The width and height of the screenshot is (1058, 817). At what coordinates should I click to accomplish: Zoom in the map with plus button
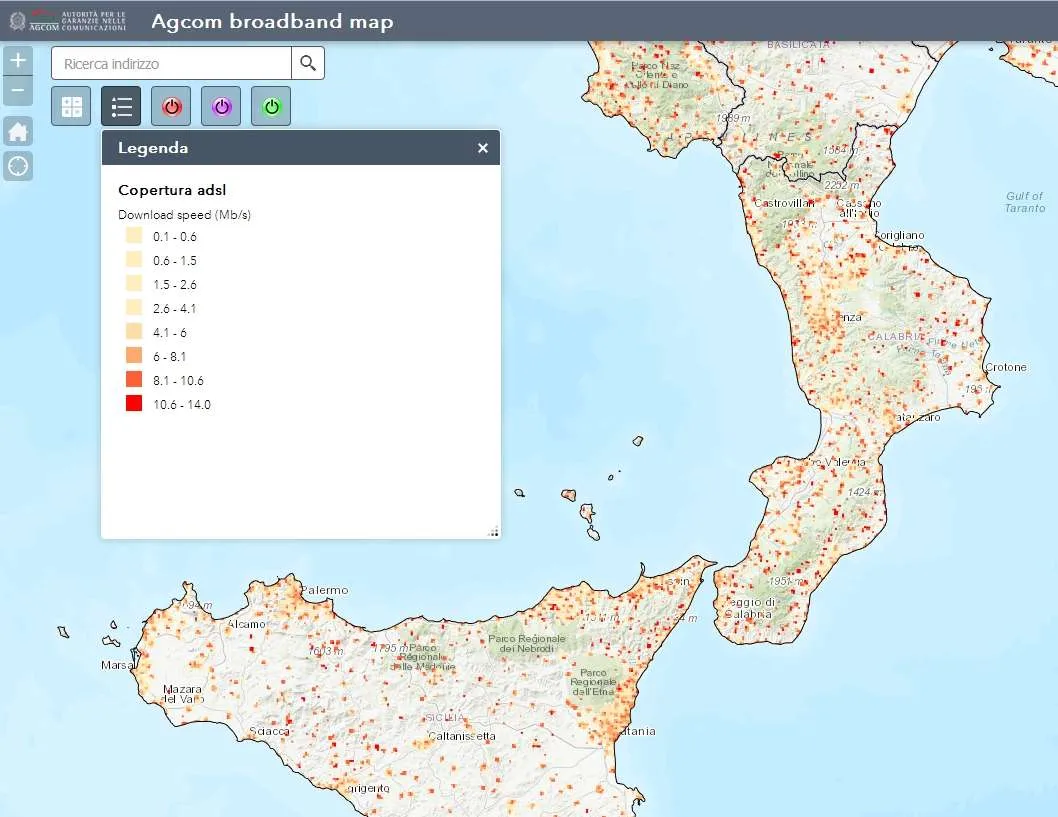(x=18, y=61)
